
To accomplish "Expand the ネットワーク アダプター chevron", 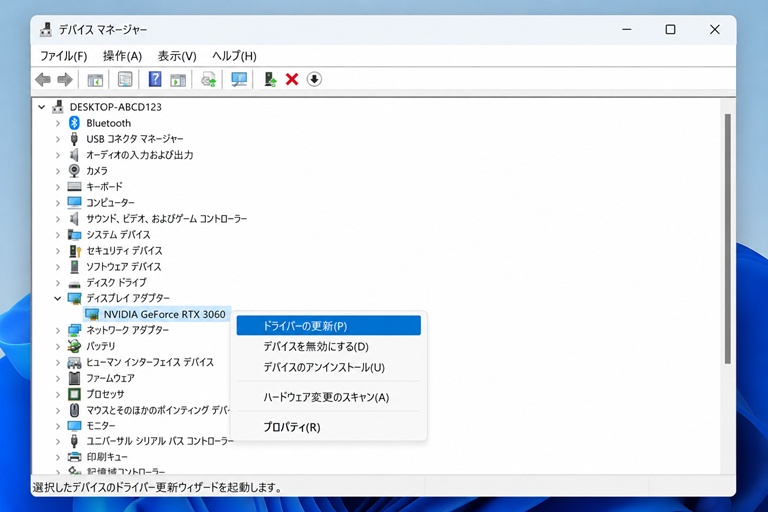I will click(58, 331).
